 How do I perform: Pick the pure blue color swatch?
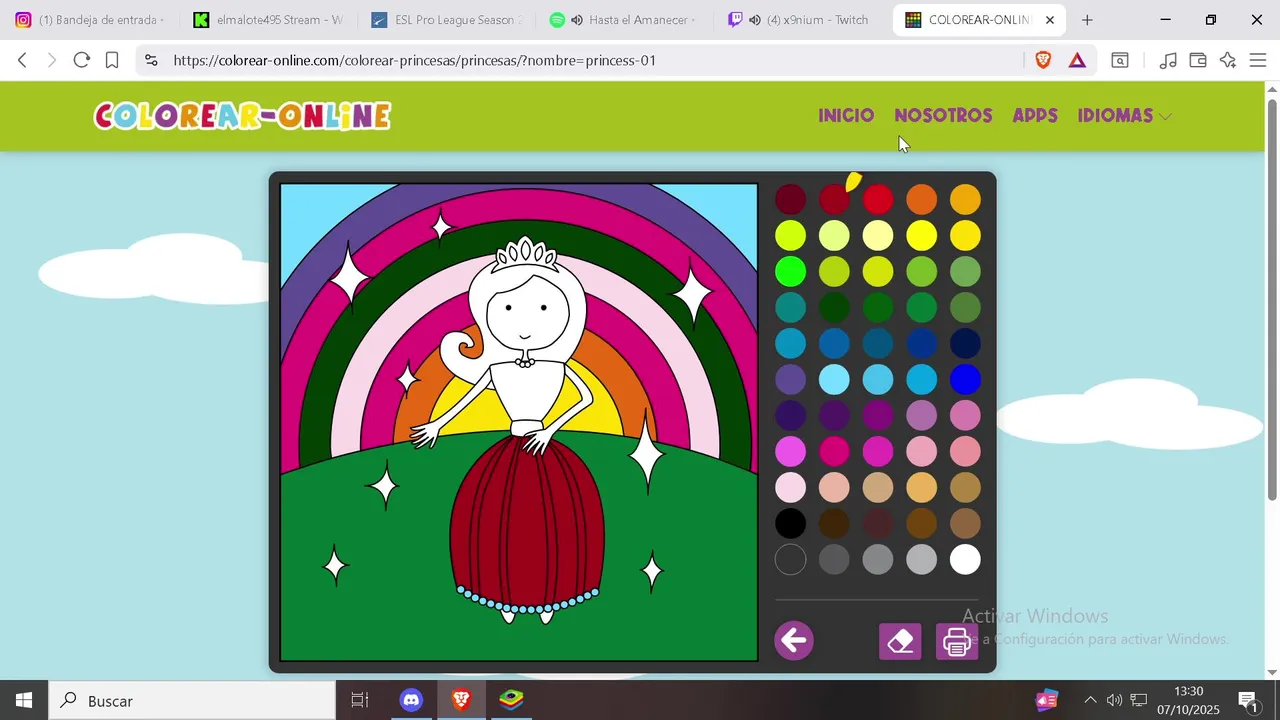click(965, 379)
